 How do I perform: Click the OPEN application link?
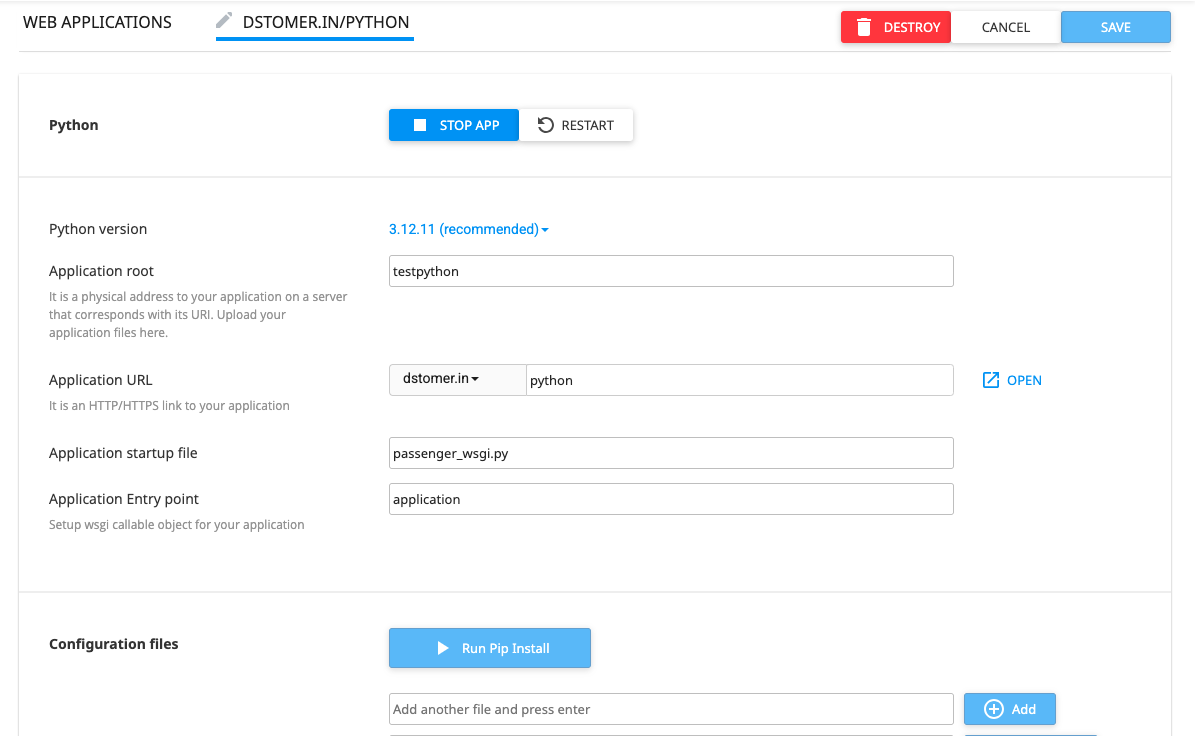click(x=1023, y=380)
